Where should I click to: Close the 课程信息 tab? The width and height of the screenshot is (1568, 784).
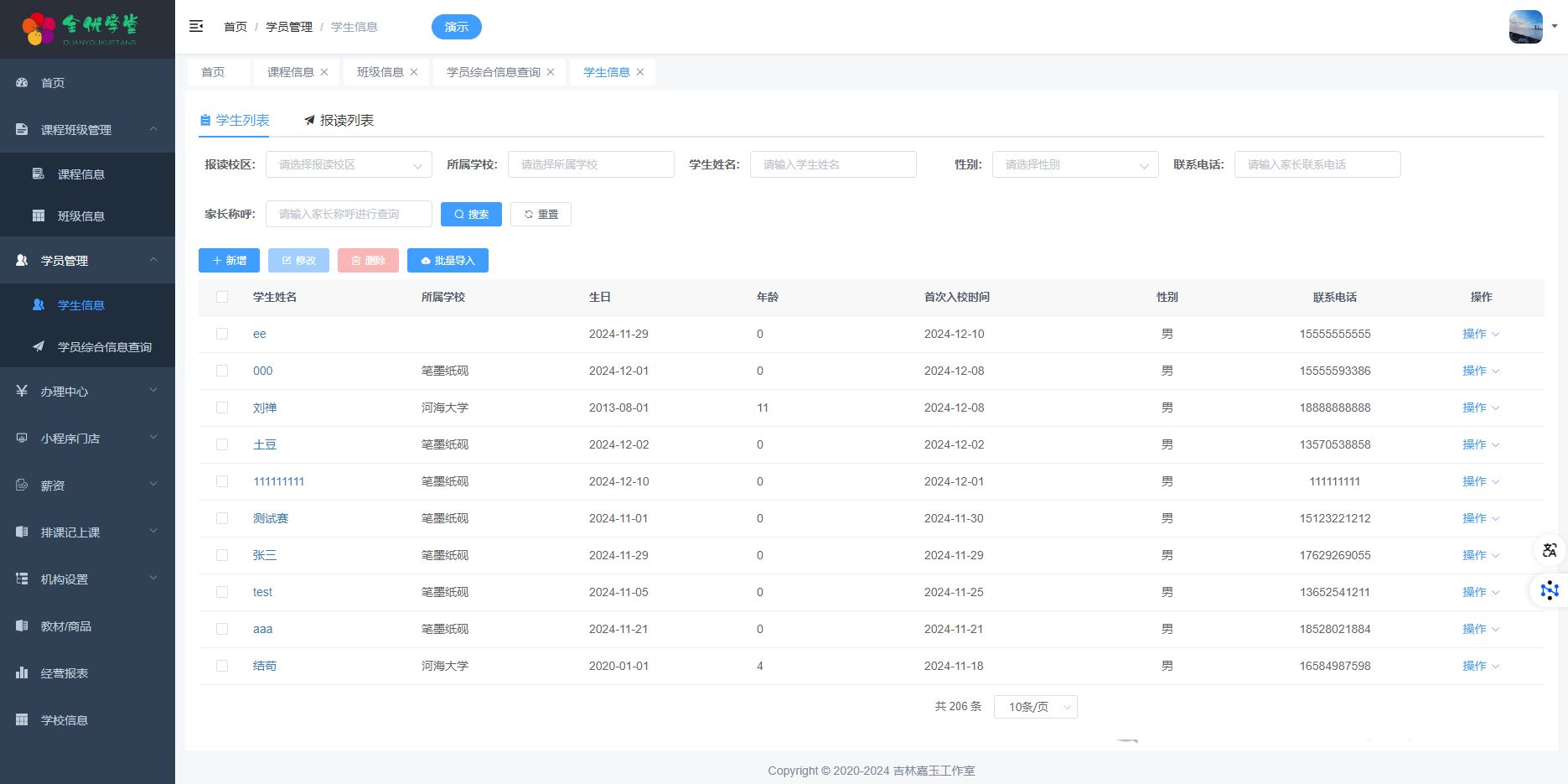(324, 72)
